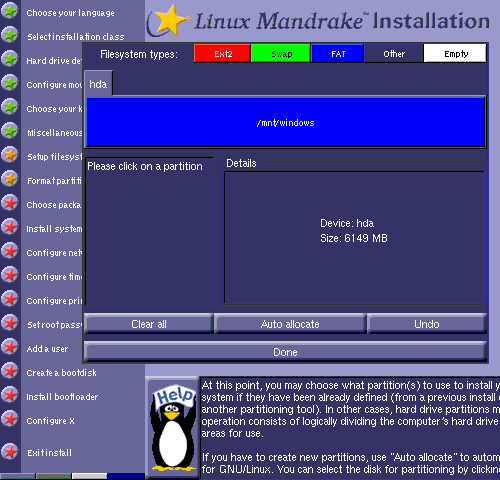
Task: Click the red star beside Choose packages
Action: (10, 203)
